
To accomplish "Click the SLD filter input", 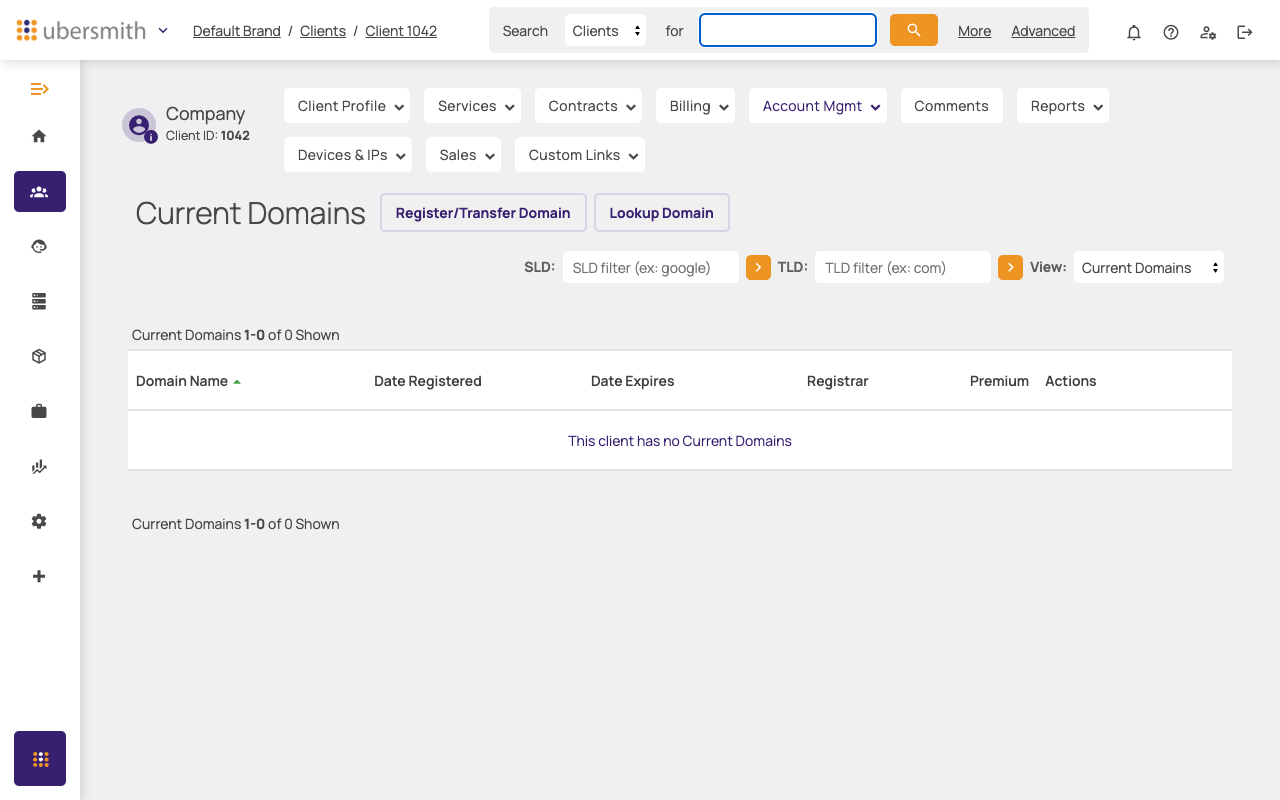I will 651,267.
